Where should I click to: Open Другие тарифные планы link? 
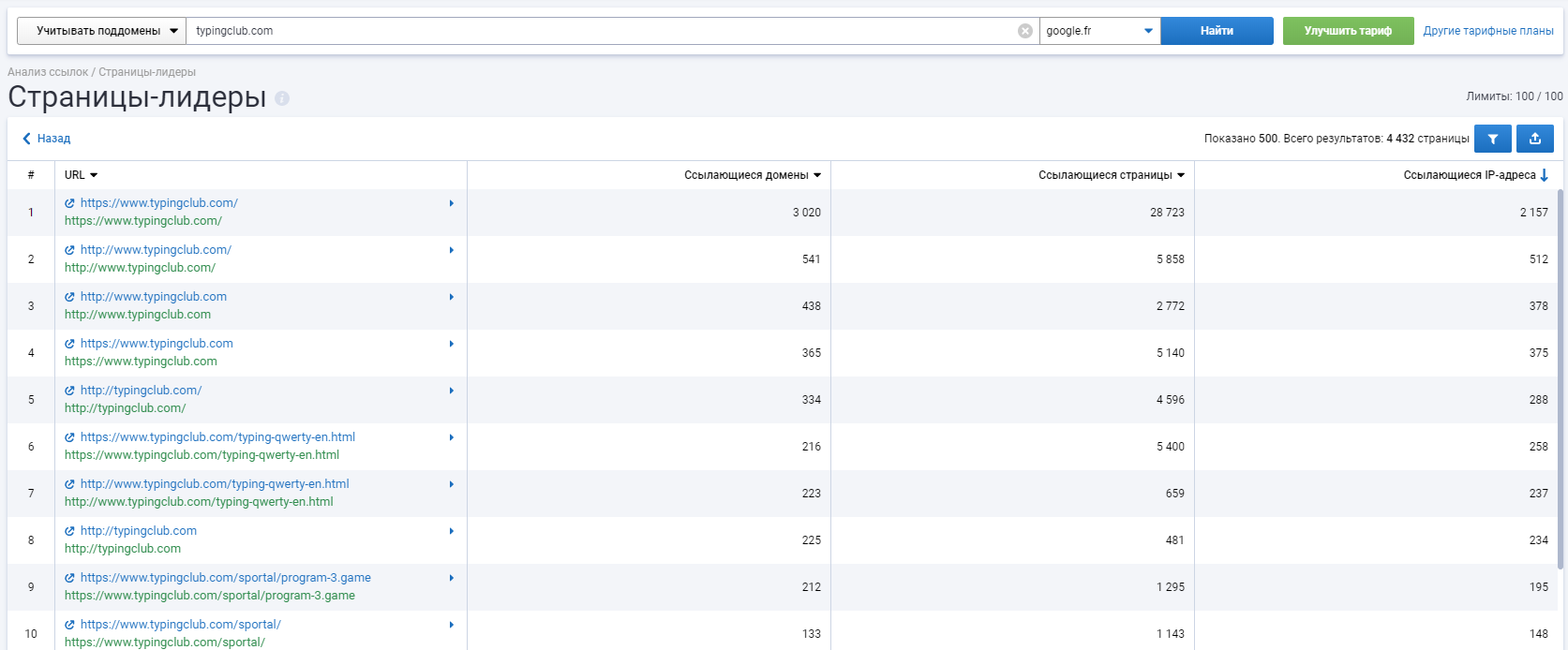point(1488,31)
